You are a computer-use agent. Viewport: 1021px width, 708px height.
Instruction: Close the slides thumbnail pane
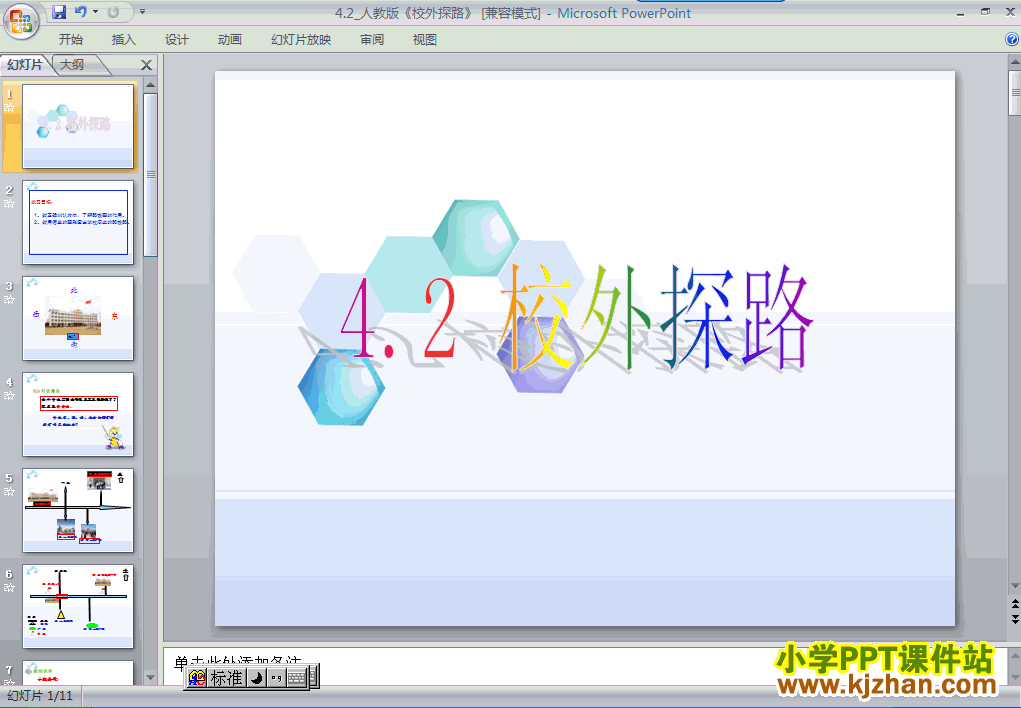[147, 65]
